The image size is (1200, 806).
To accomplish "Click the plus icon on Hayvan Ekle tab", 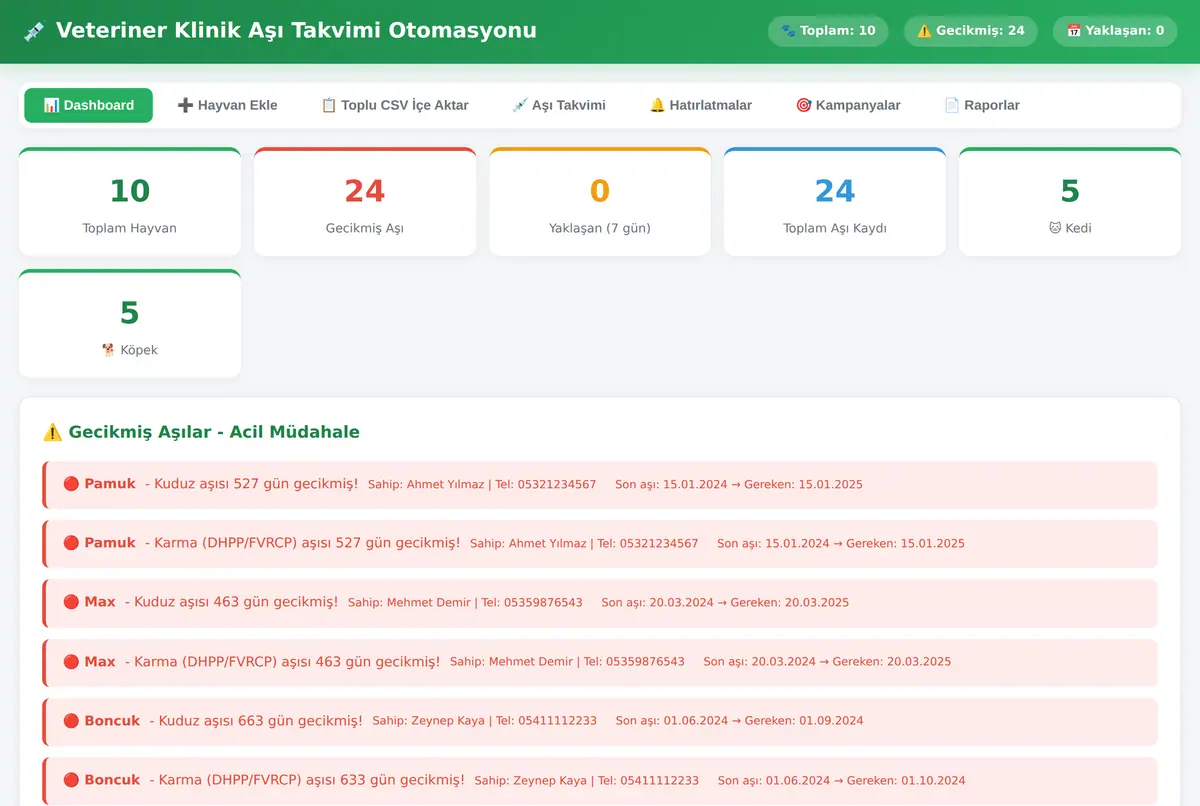I will tap(185, 105).
